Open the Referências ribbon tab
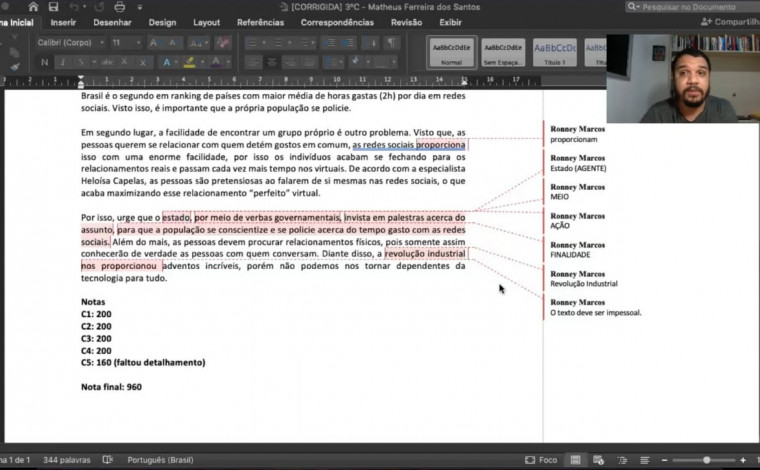The width and height of the screenshot is (760, 470). pyautogui.click(x=260, y=22)
